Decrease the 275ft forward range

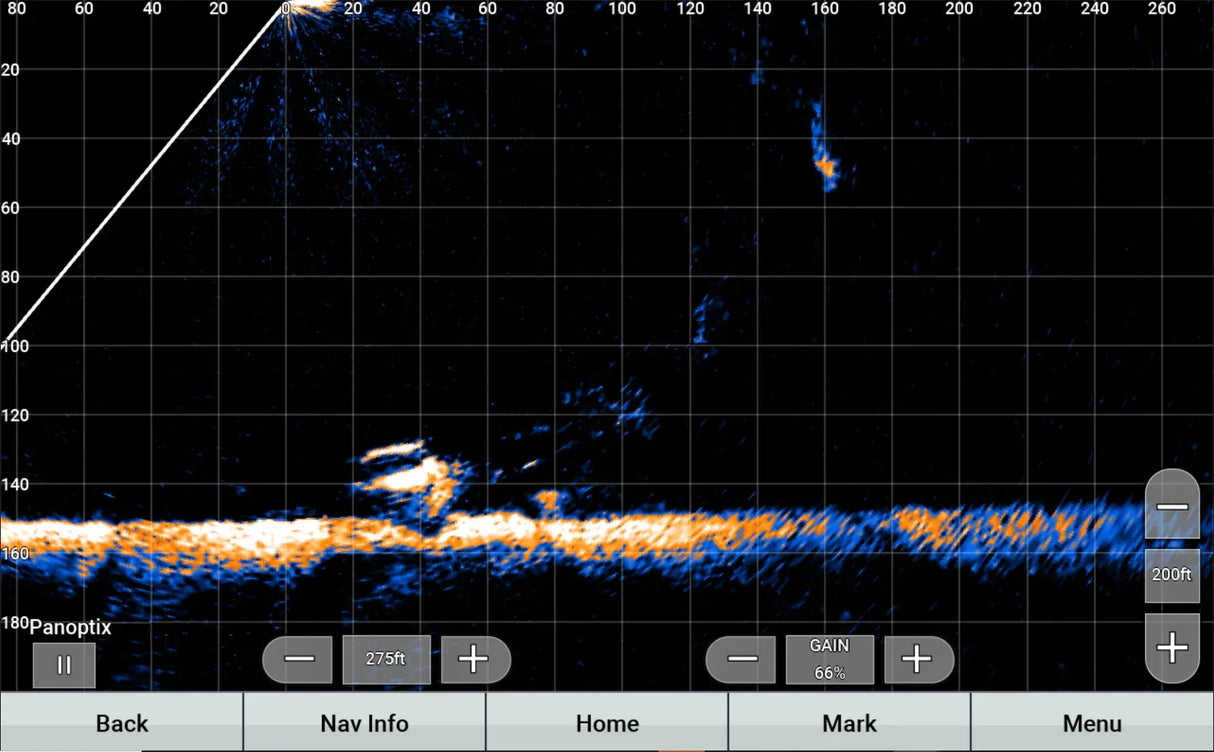coord(297,659)
